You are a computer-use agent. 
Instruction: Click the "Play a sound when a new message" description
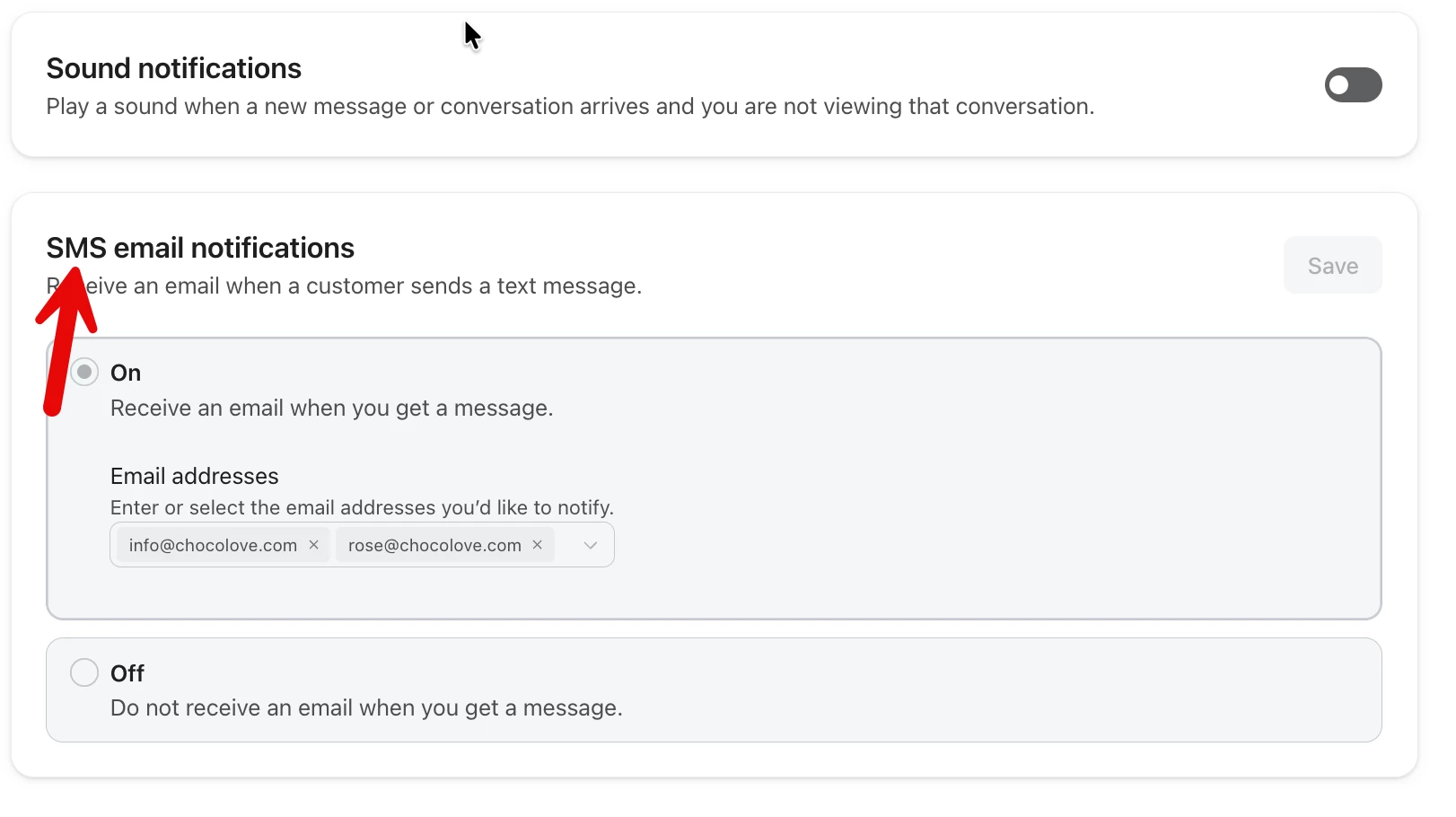pyautogui.click(x=570, y=107)
